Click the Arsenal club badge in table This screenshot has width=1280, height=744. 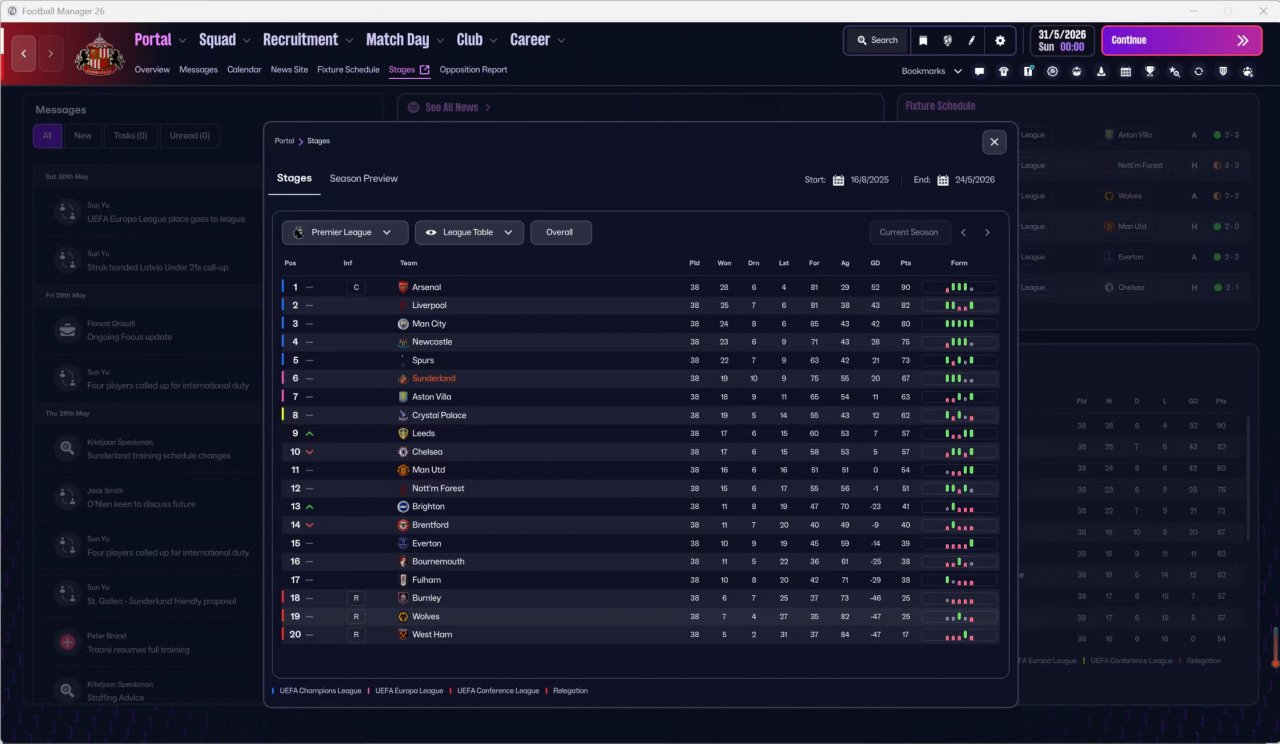click(403, 287)
